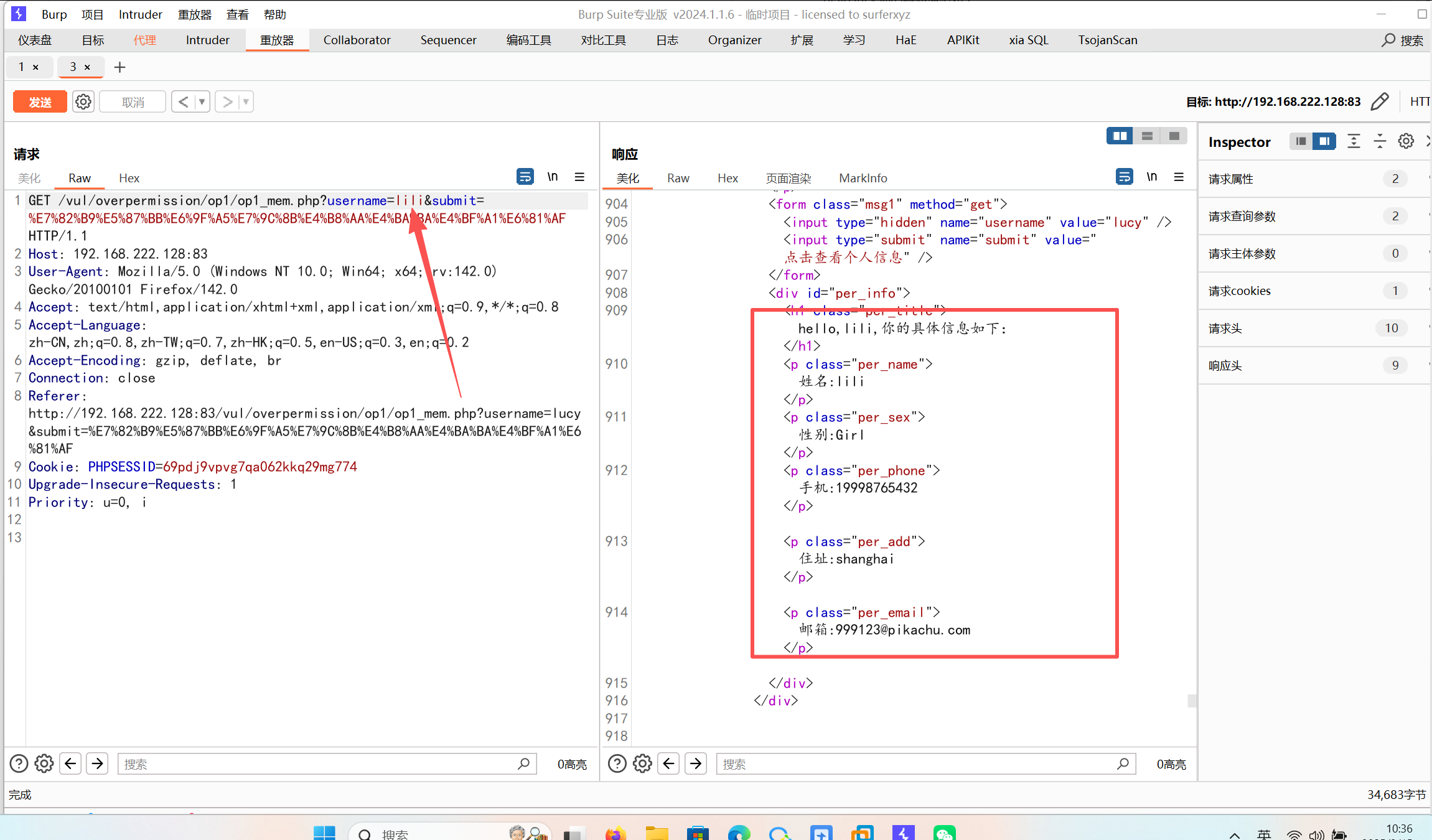
Task: Toggle word wrap in the response editor
Action: pyautogui.click(x=1124, y=177)
